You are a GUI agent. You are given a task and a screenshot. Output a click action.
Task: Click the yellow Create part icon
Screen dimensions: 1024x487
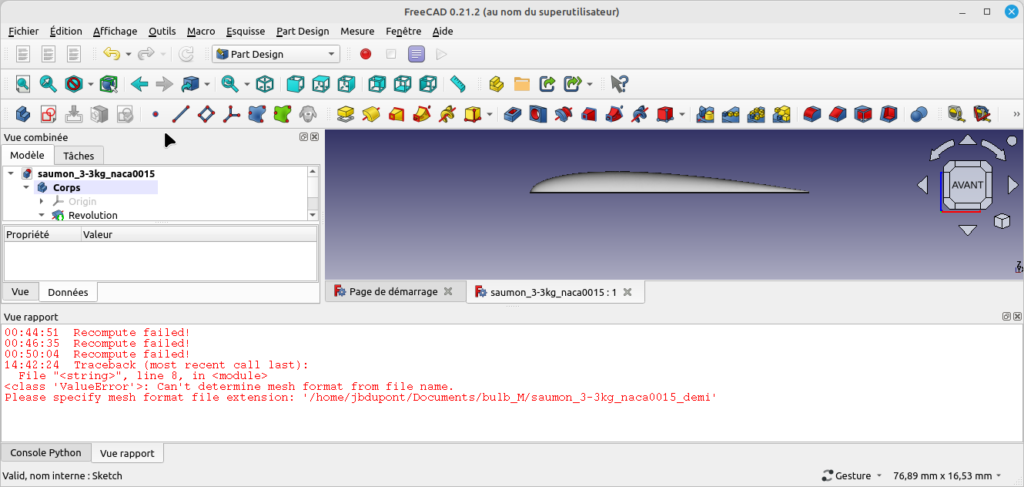tap(496, 84)
